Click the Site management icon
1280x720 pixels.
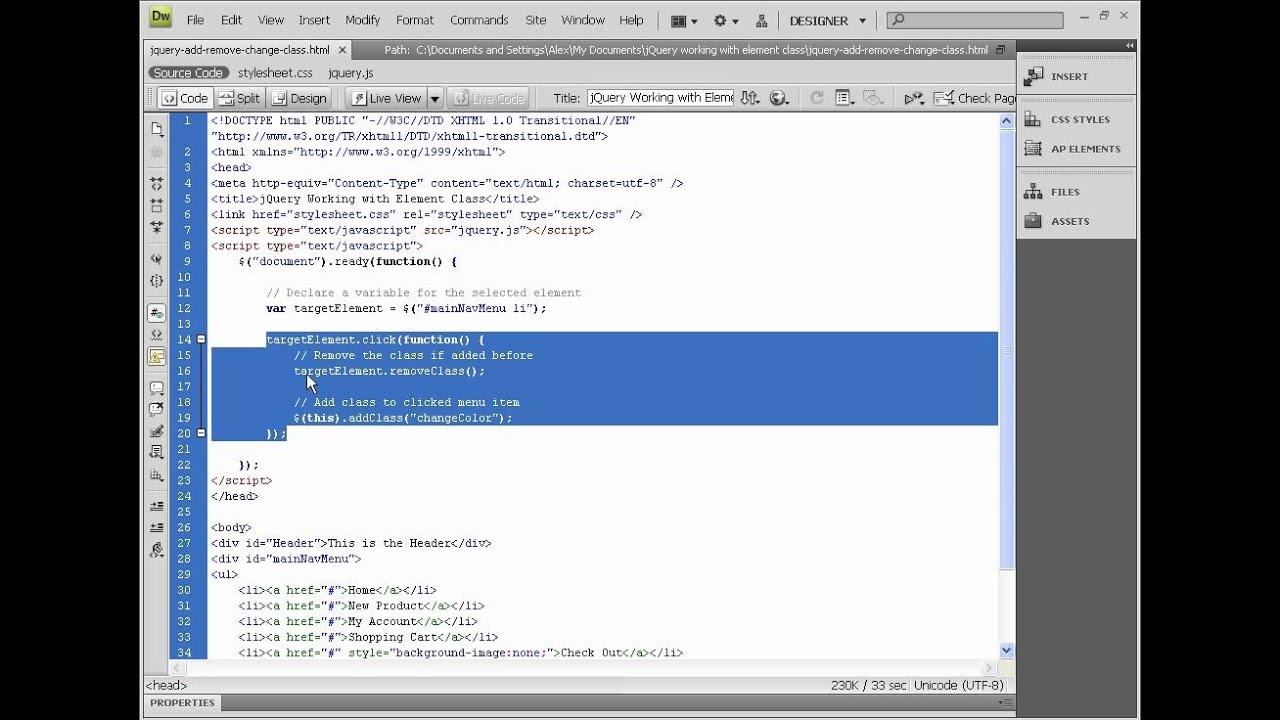761,20
